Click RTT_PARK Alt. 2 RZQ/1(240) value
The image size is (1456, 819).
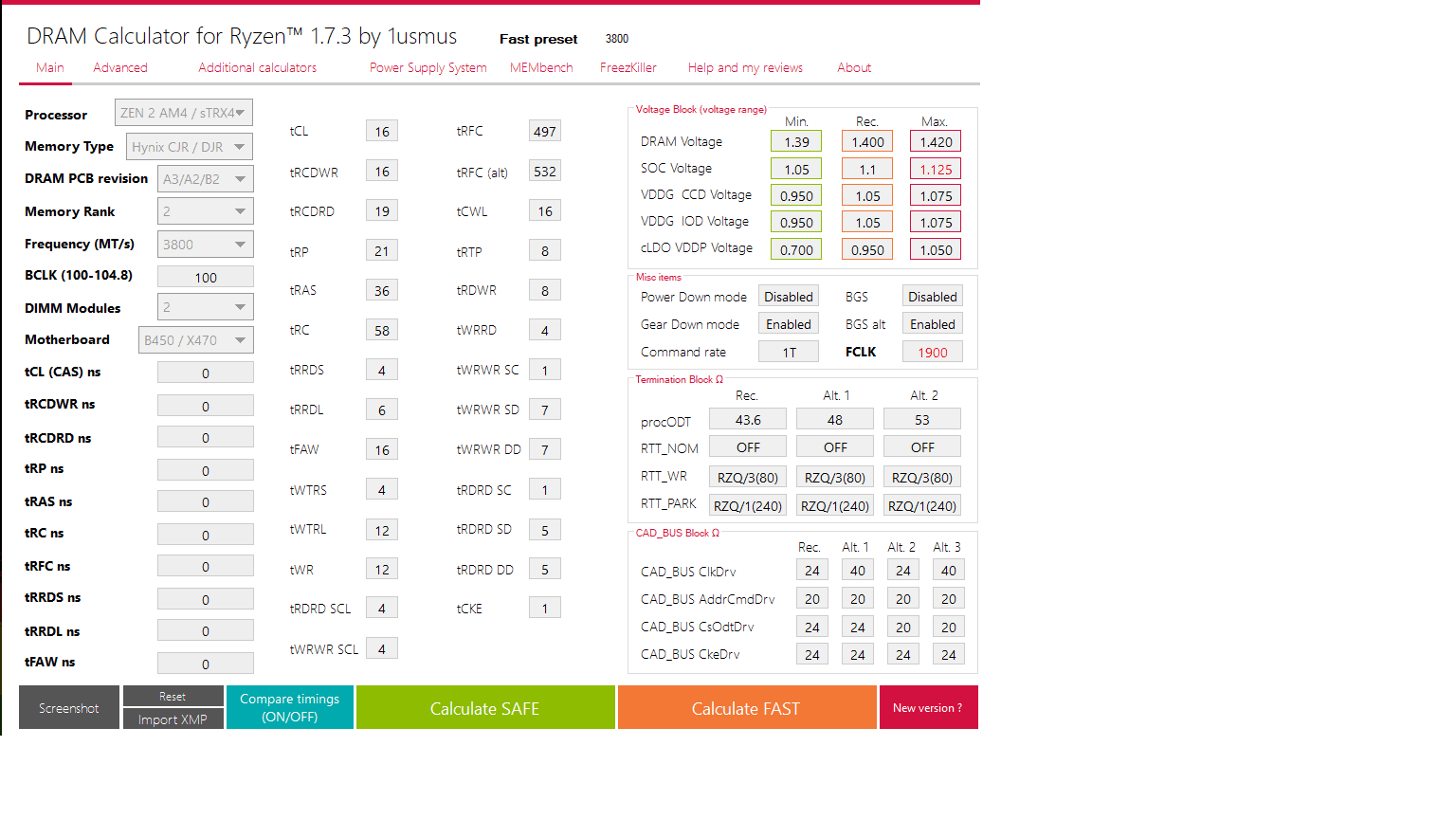(922, 505)
